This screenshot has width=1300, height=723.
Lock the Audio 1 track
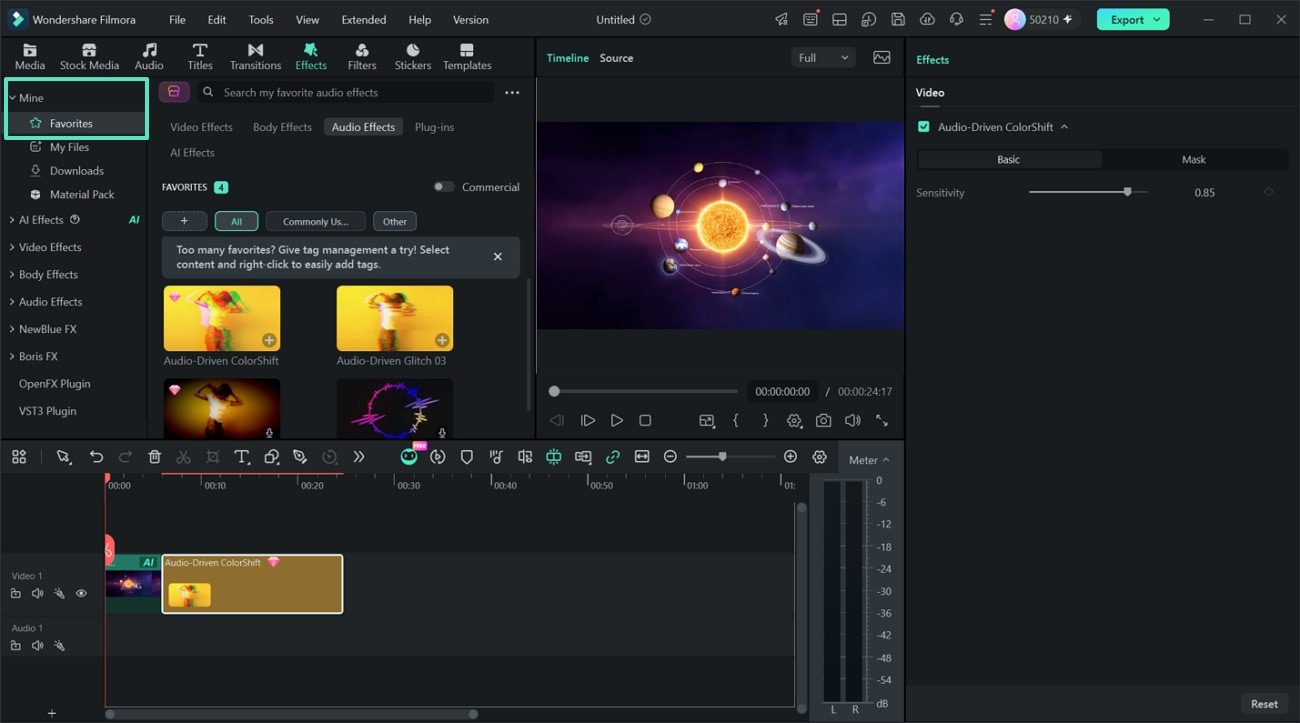pyautogui.click(x=16, y=646)
